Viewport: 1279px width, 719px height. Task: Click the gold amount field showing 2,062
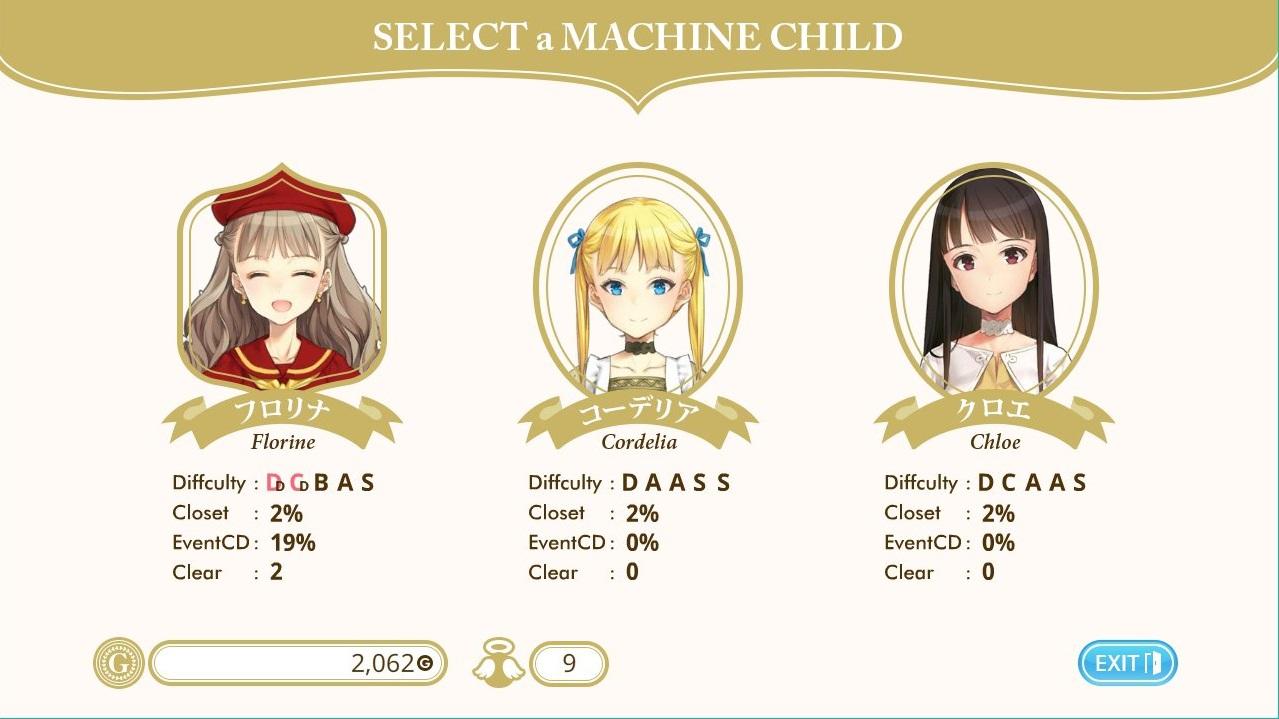[298, 663]
